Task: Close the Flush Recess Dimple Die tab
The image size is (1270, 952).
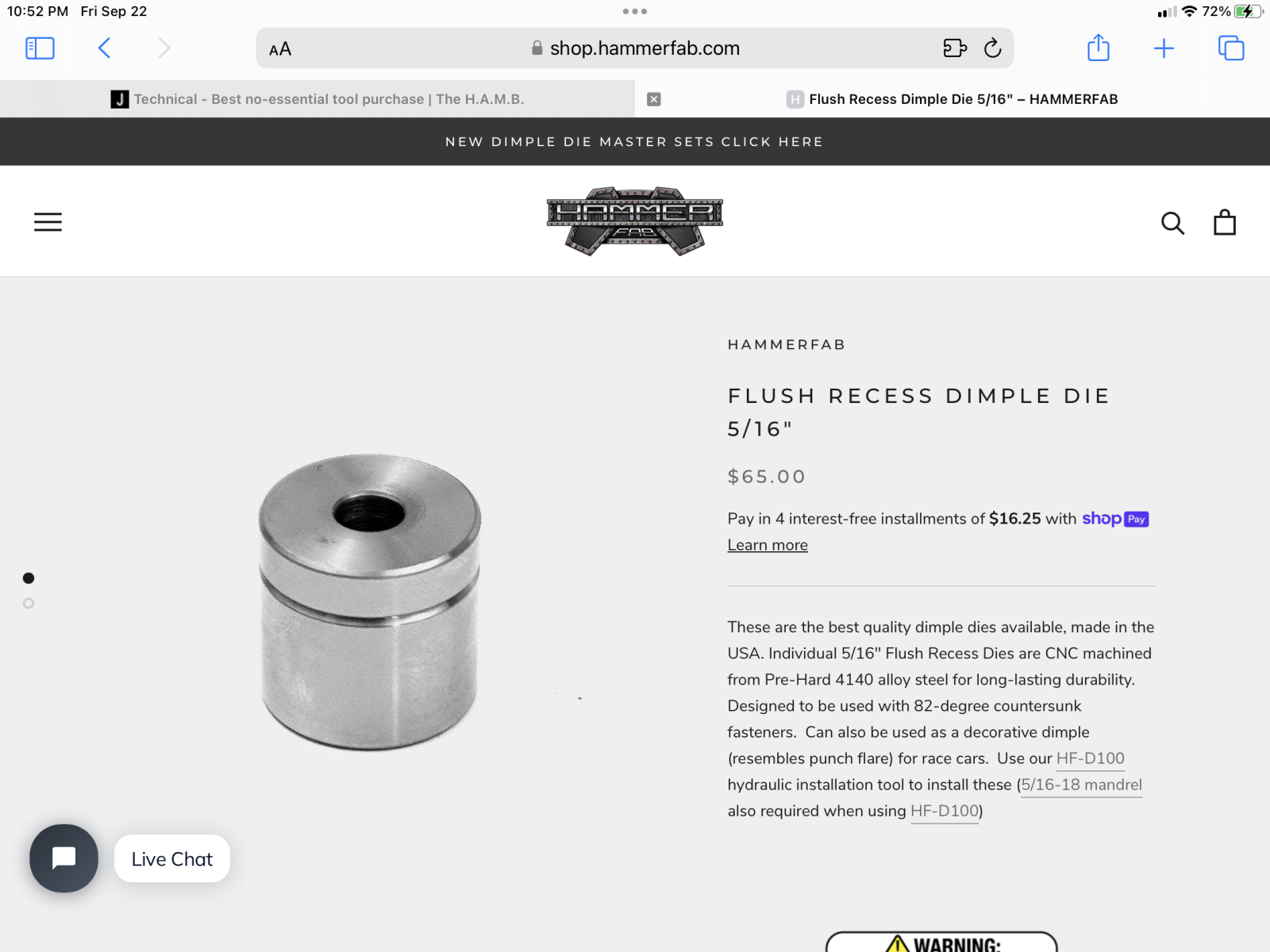Action: click(x=654, y=99)
